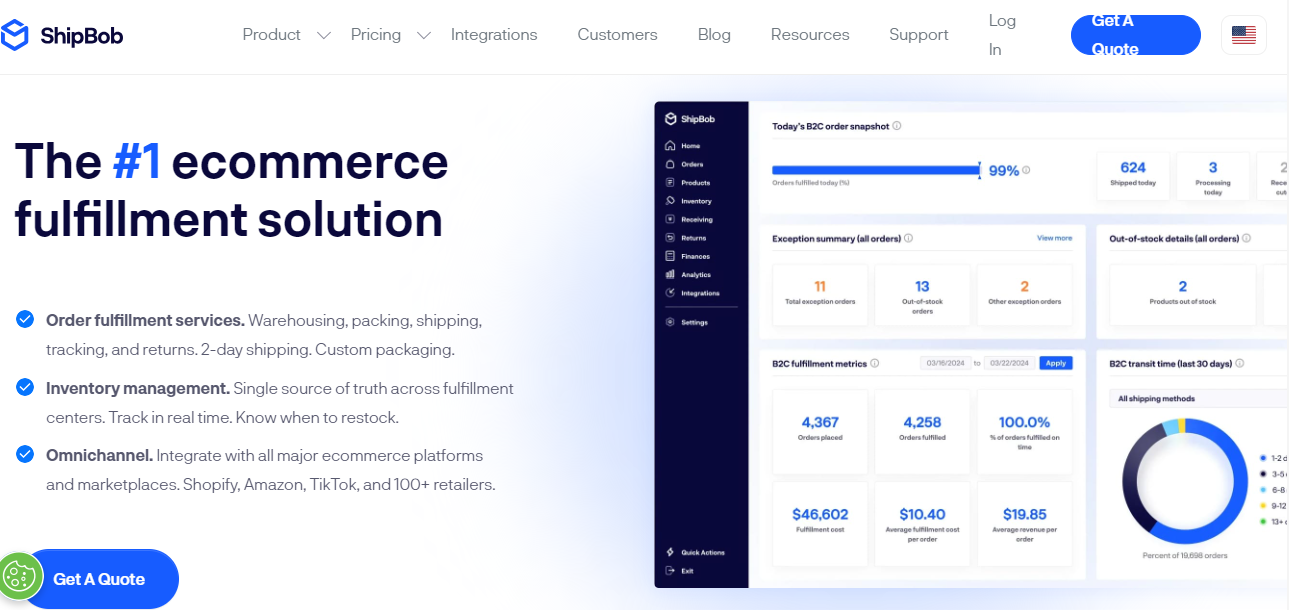Viewport: 1289px width, 610px height.
Task: Expand the Pricing menu chevron
Action: [424, 35]
